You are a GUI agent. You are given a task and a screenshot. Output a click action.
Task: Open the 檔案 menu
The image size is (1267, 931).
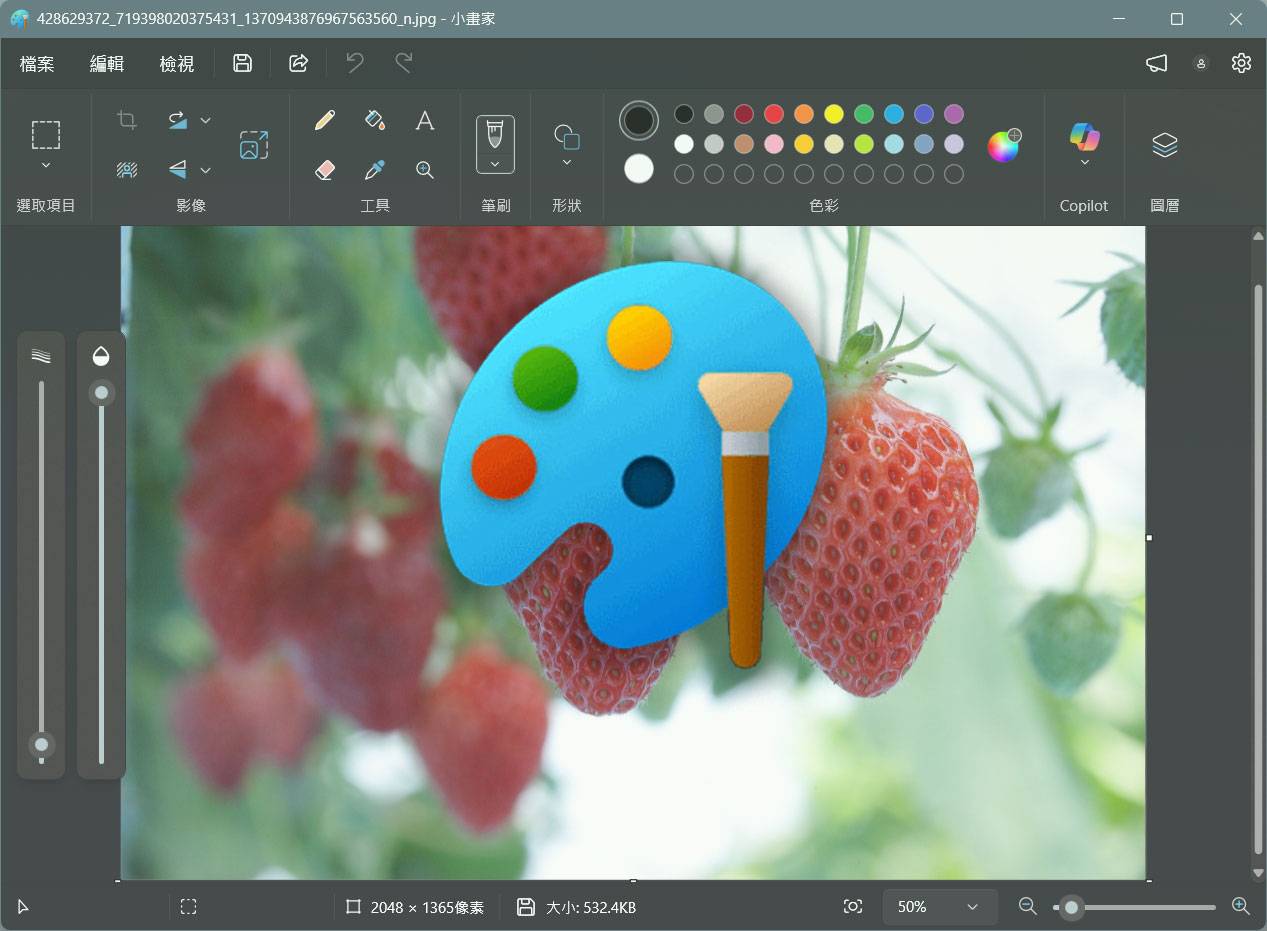point(36,63)
